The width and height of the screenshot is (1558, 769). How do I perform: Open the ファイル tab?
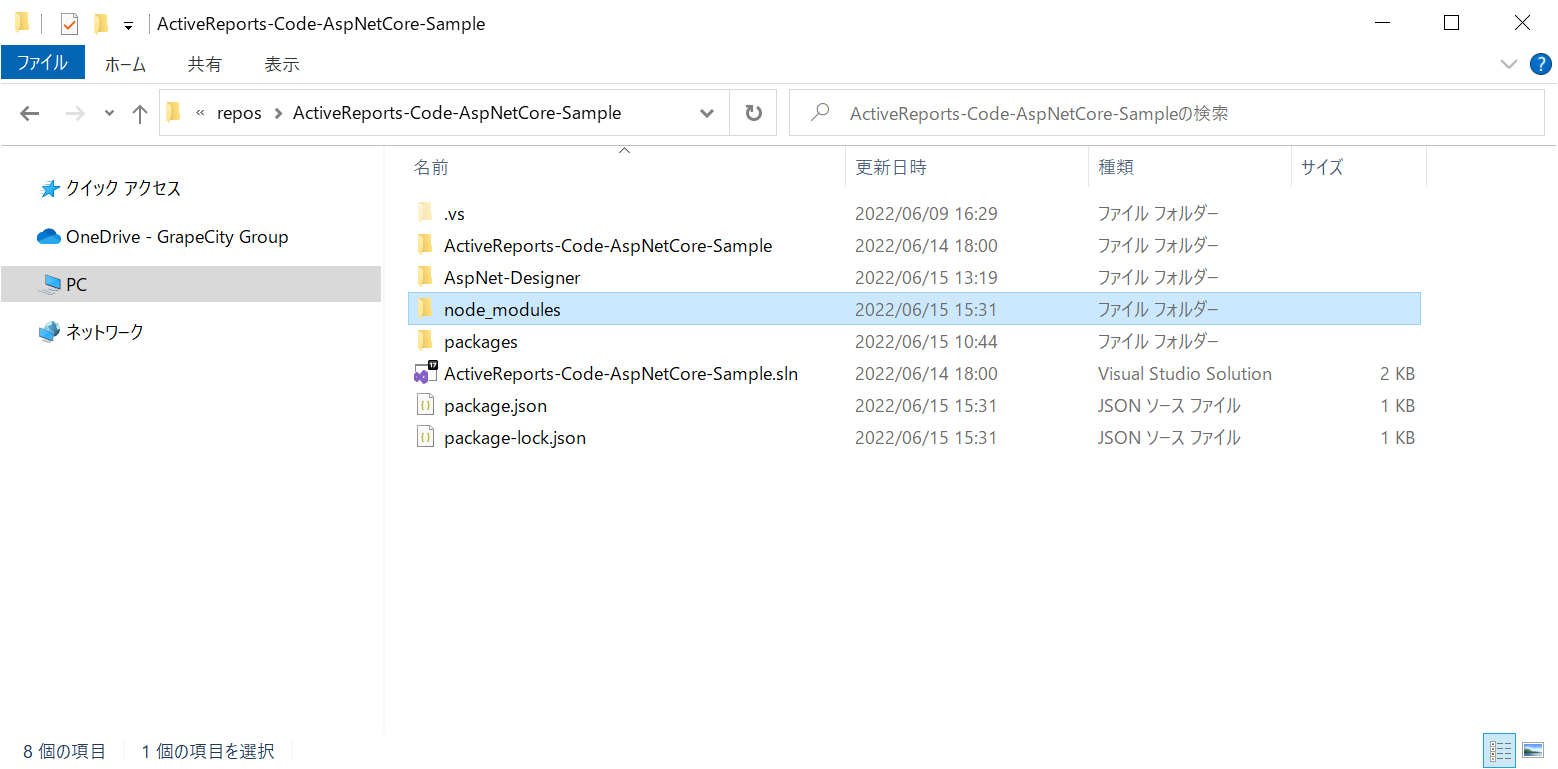(43, 63)
